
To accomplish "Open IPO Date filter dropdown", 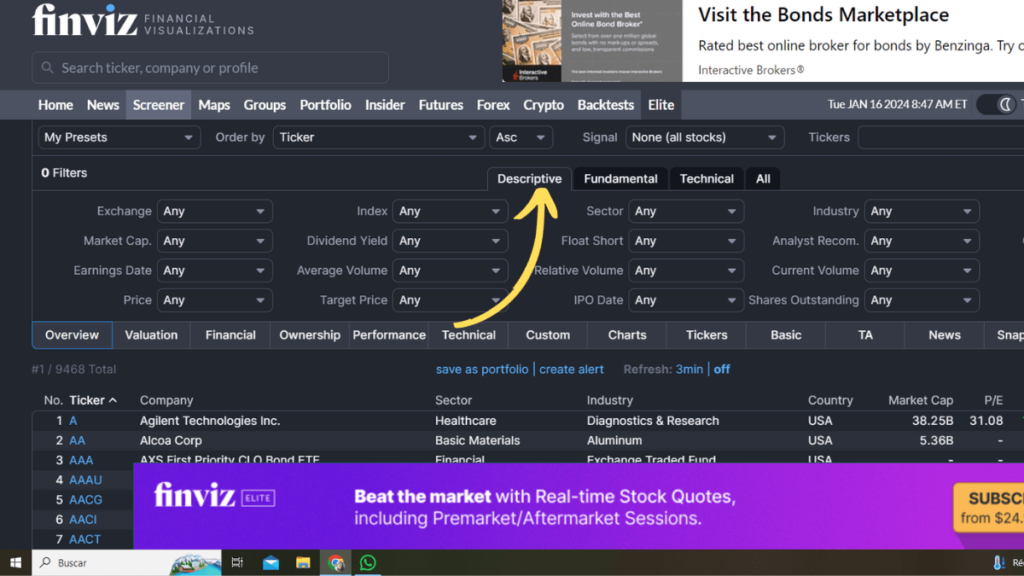I will (x=686, y=300).
